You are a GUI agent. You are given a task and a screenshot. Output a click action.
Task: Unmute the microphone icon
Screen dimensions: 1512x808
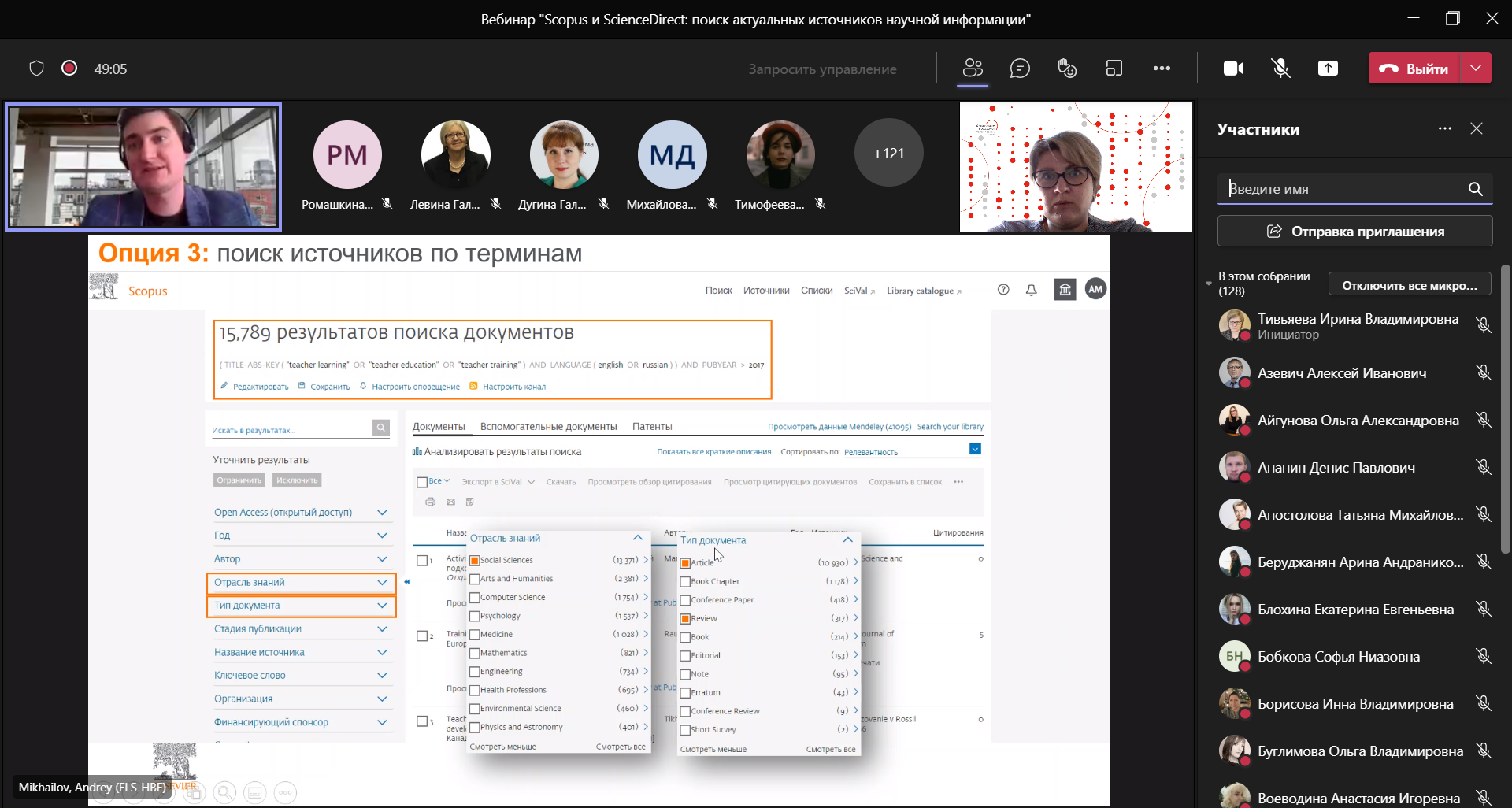point(1281,69)
